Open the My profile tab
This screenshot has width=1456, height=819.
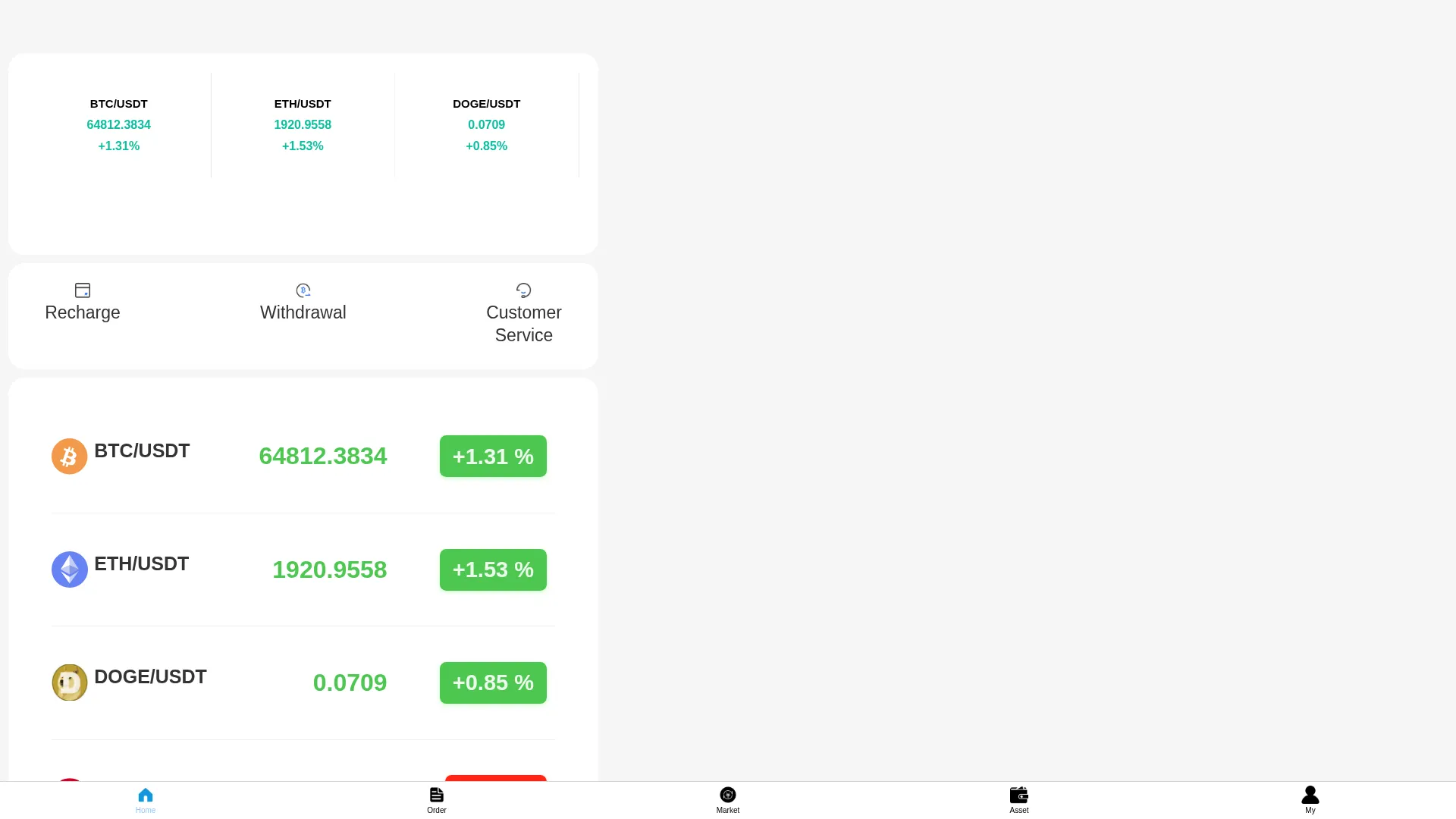pyautogui.click(x=1310, y=800)
